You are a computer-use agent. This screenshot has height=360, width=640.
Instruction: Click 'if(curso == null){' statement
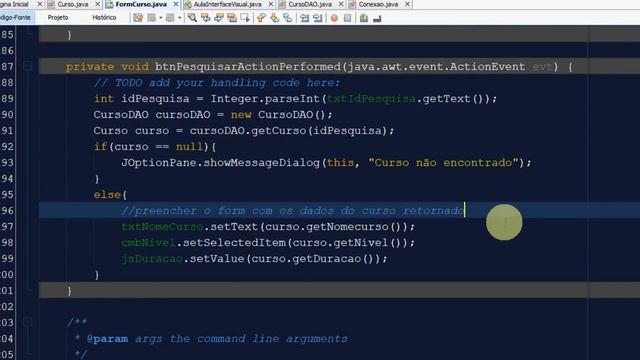[x=155, y=147]
